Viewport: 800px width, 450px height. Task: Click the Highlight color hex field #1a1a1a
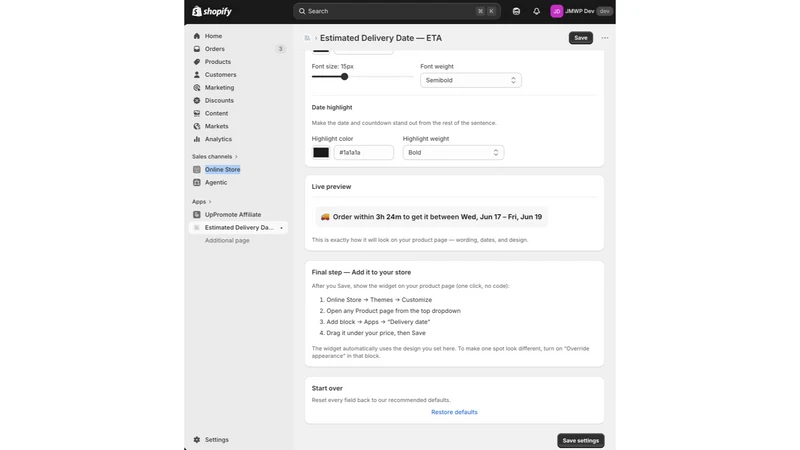point(363,153)
